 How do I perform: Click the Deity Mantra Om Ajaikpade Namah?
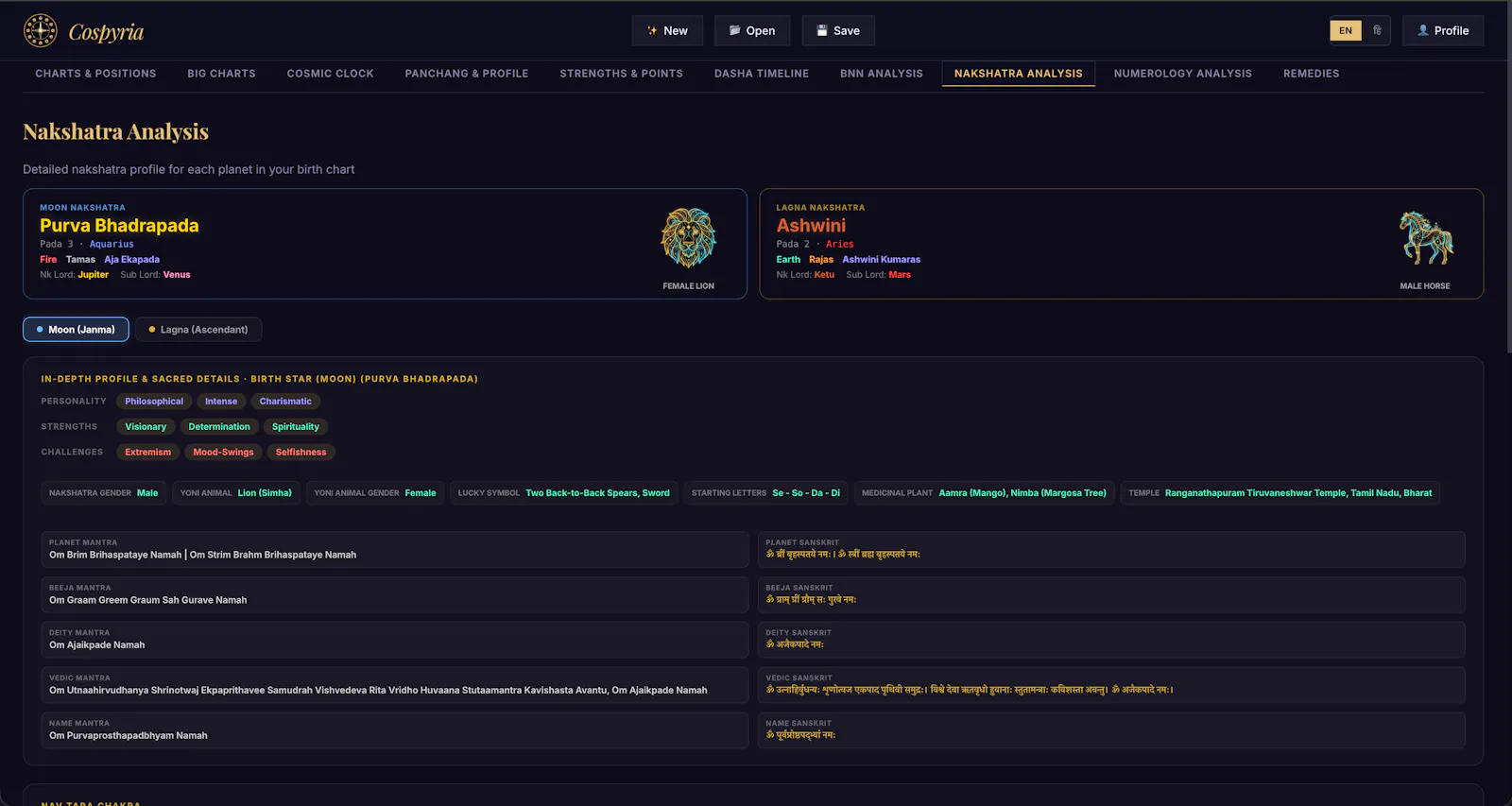pos(395,640)
